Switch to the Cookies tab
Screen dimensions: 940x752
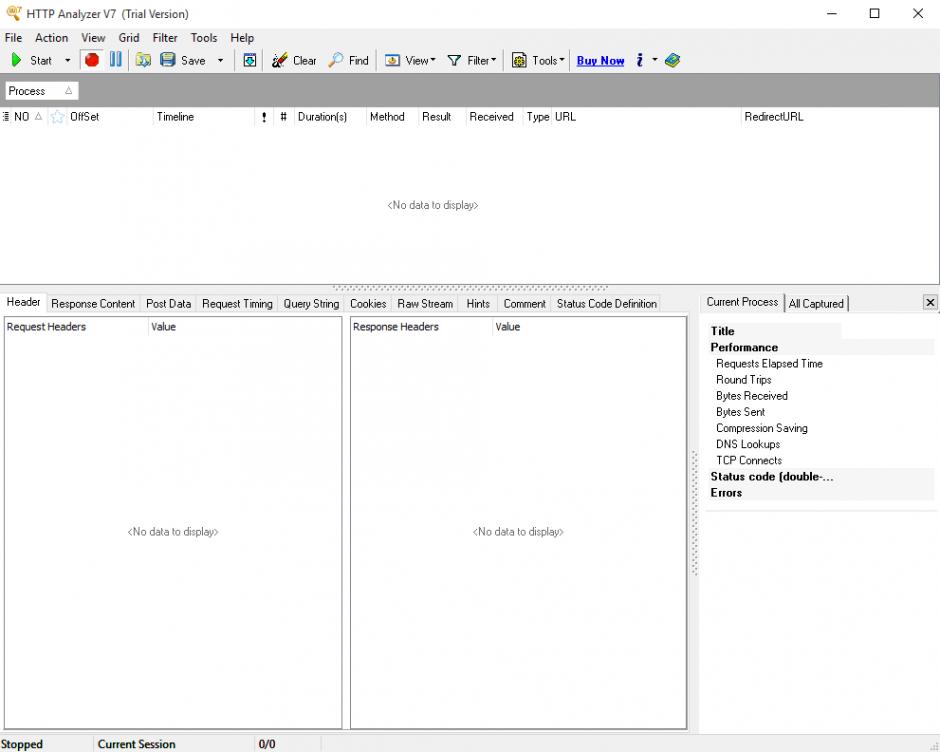pyautogui.click(x=368, y=303)
